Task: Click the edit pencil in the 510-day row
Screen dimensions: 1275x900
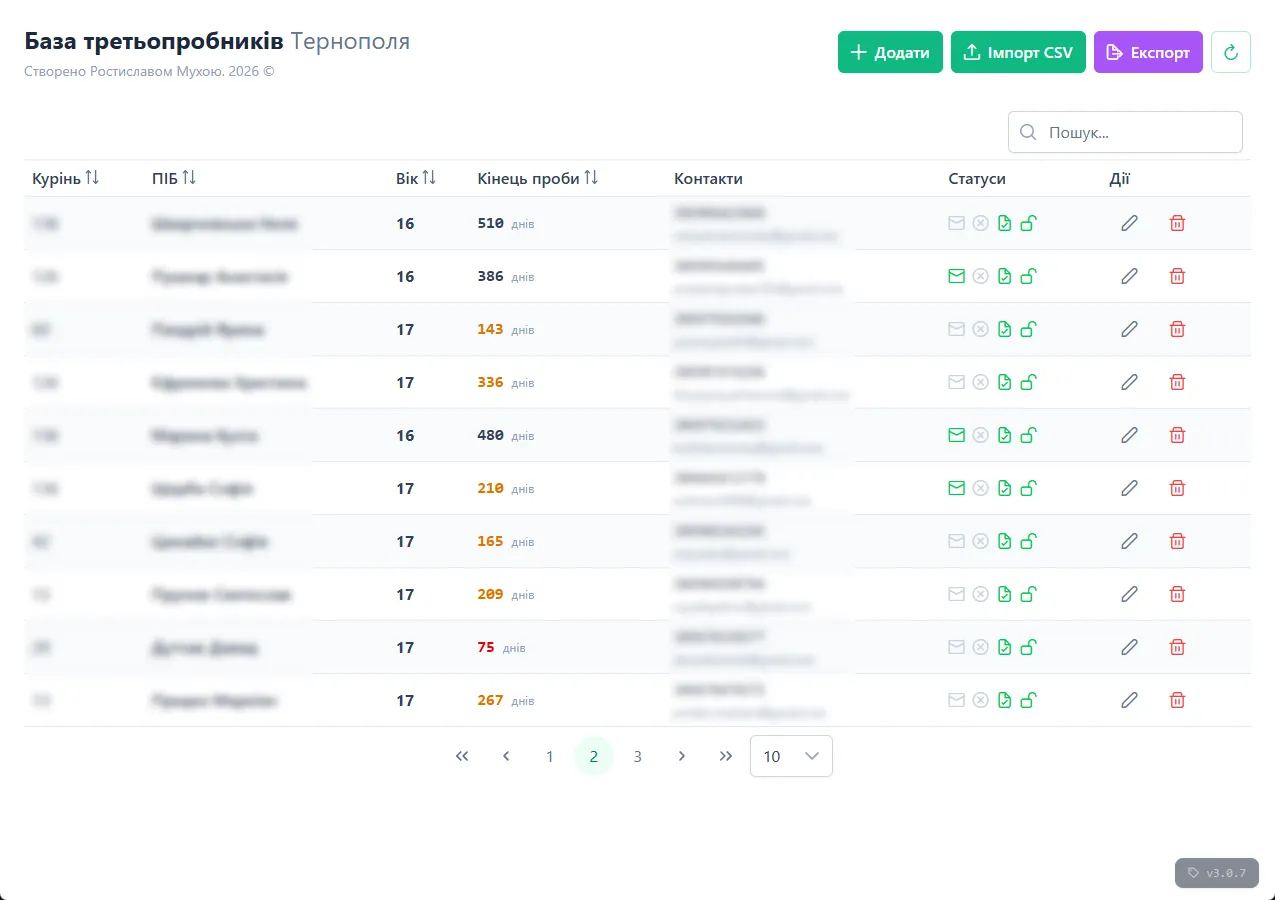Action: tap(1129, 223)
